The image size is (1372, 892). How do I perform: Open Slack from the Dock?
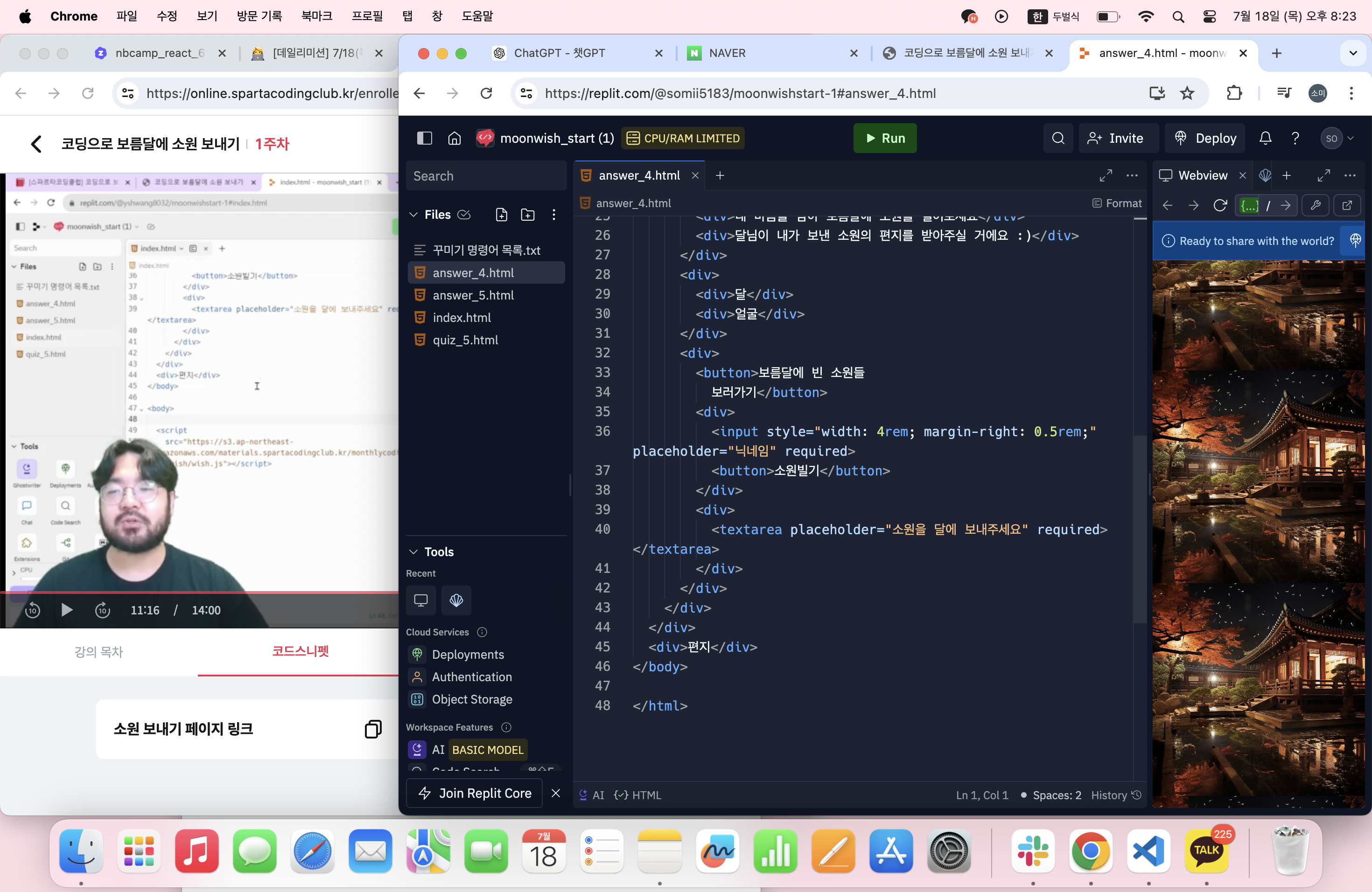[x=1032, y=850]
